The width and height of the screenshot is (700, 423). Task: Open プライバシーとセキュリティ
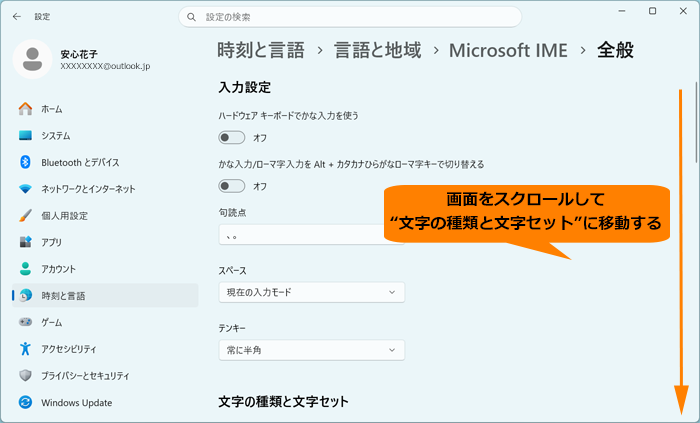point(105,375)
